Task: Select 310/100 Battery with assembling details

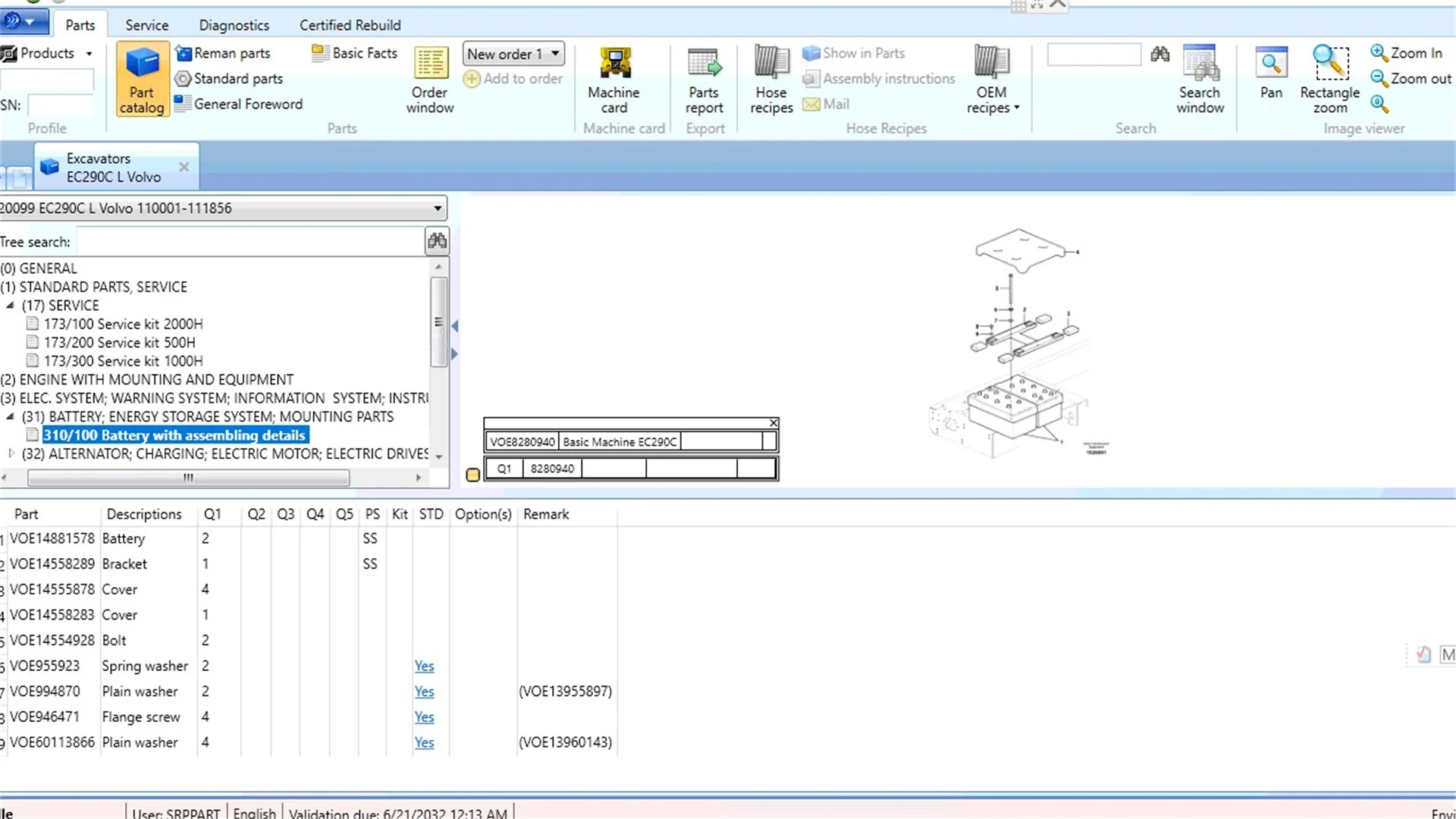Action: 174,435
